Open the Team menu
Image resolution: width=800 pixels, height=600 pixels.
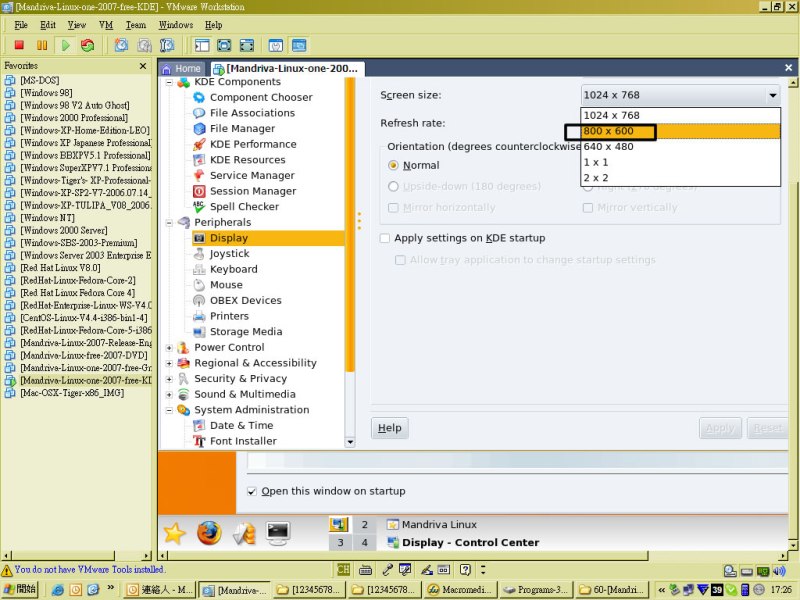coord(136,25)
